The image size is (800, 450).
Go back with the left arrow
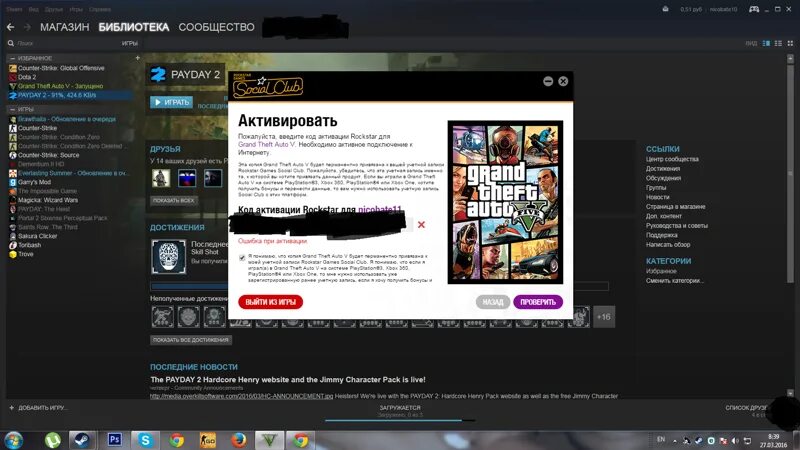pos(11,27)
